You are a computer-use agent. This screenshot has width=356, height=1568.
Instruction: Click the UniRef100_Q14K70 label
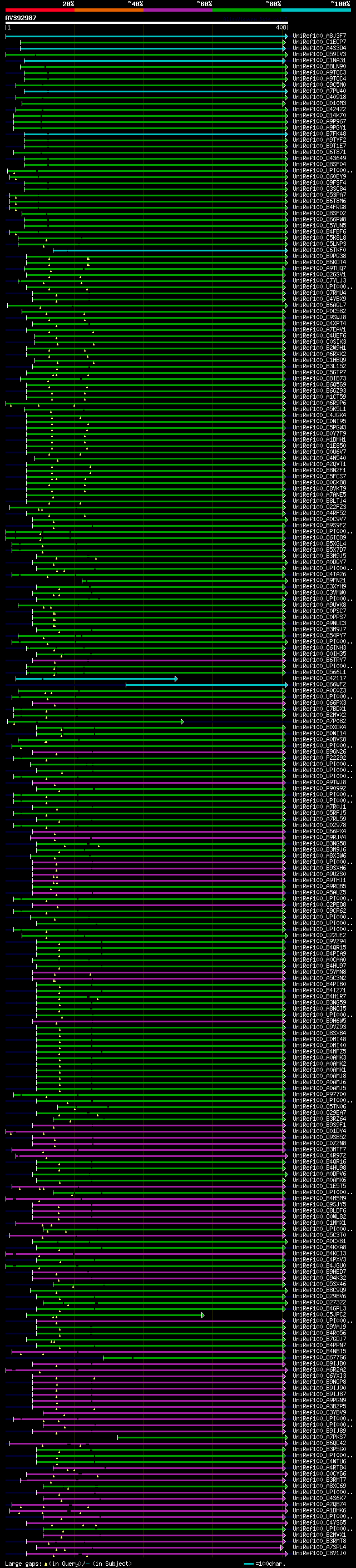(319, 115)
